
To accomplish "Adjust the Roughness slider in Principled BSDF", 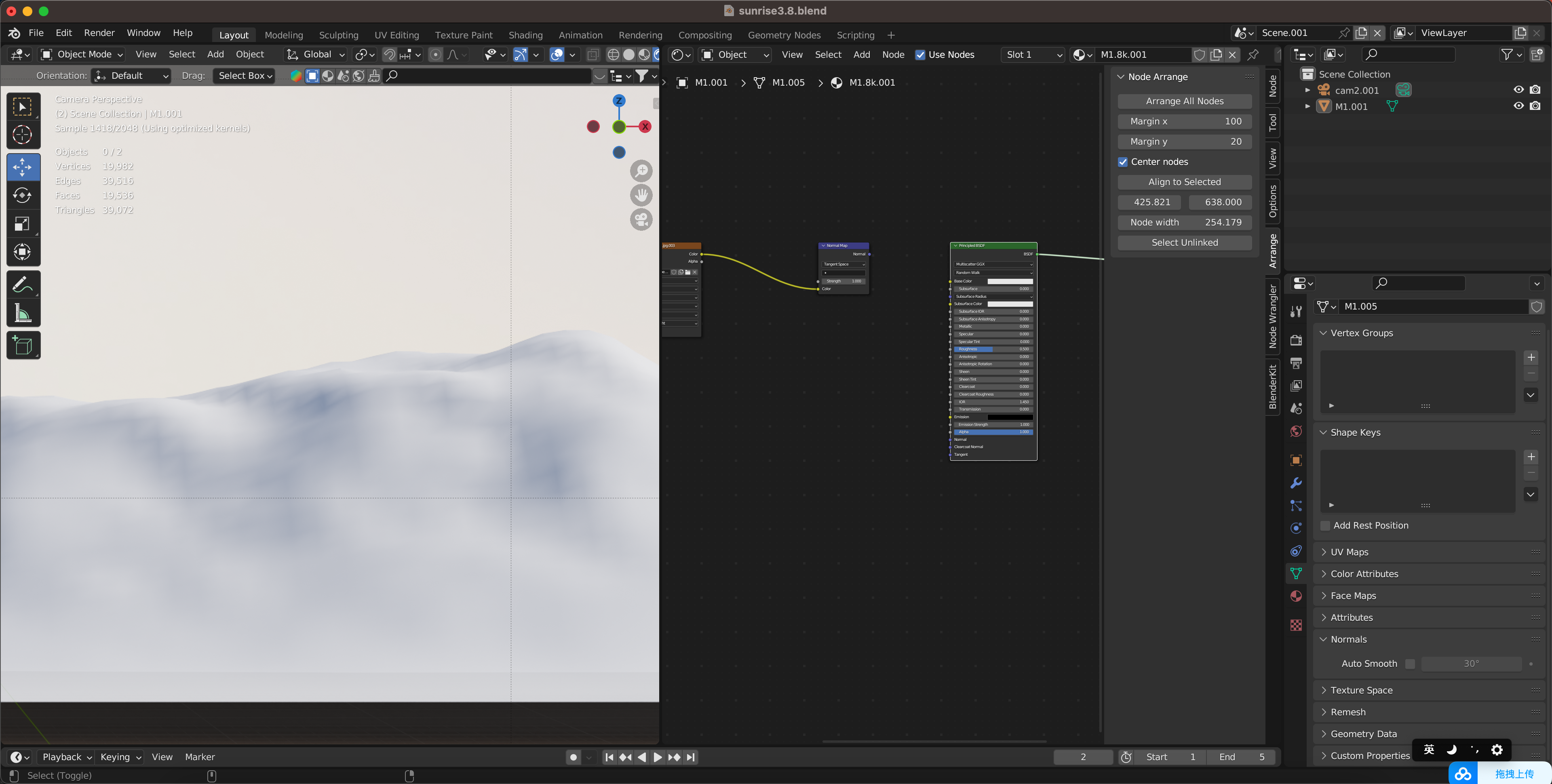I will click(x=993, y=350).
